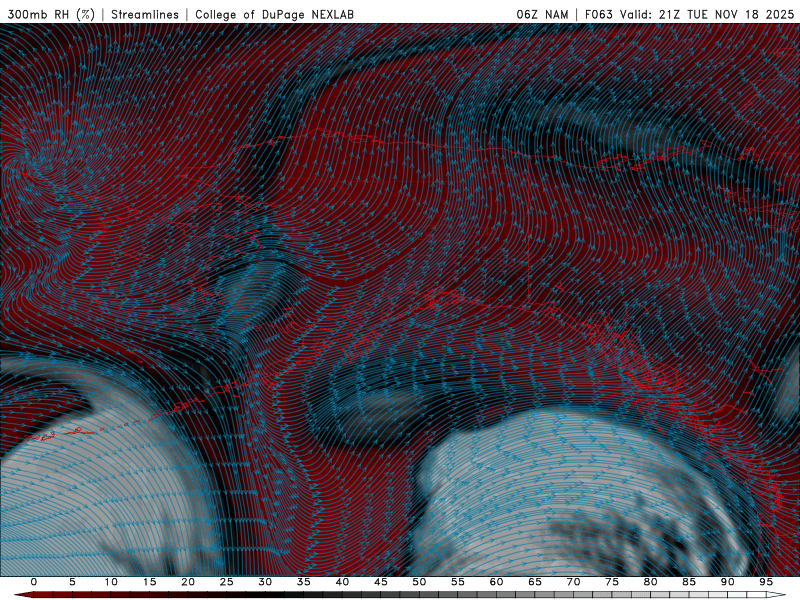Viewport: 800px width, 600px height.
Task: Click the "F063 Valid: 21Z TUE NOV 18 2025" text
Action: pyautogui.click(x=689, y=14)
